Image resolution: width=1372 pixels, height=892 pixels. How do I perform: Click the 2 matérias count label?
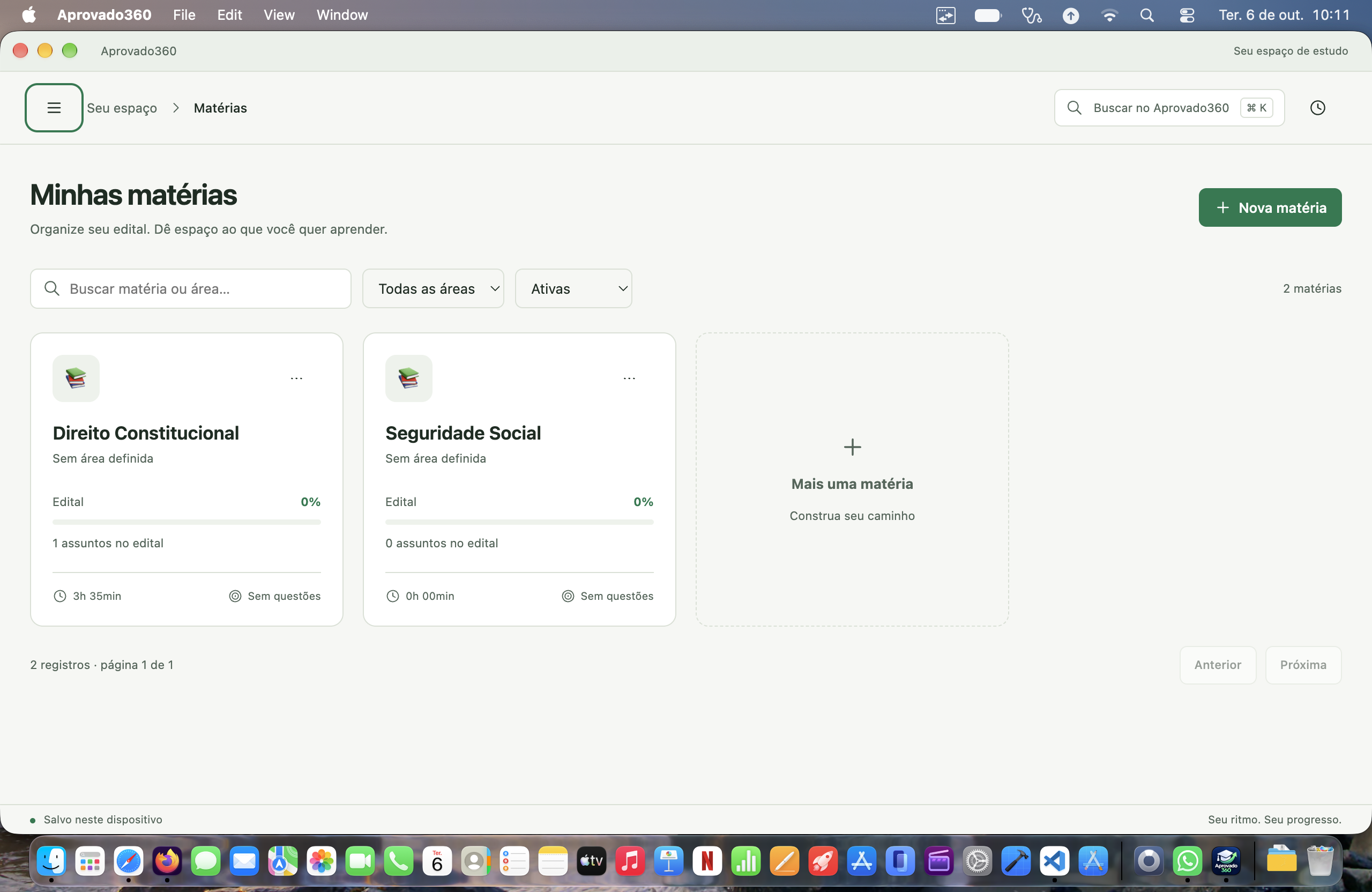coord(1312,288)
